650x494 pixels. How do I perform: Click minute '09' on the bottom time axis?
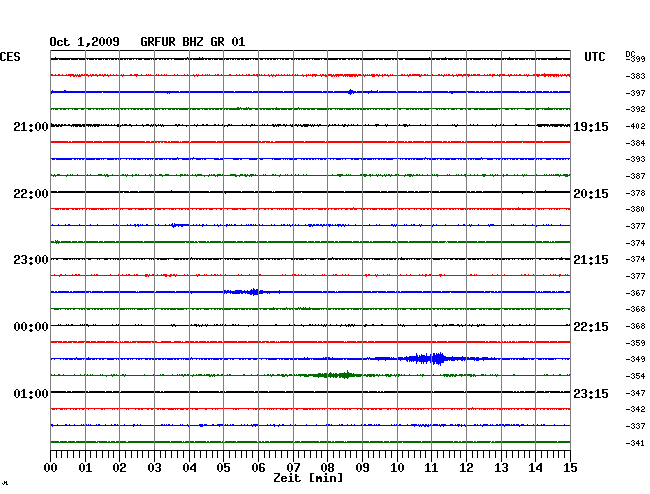(x=362, y=468)
